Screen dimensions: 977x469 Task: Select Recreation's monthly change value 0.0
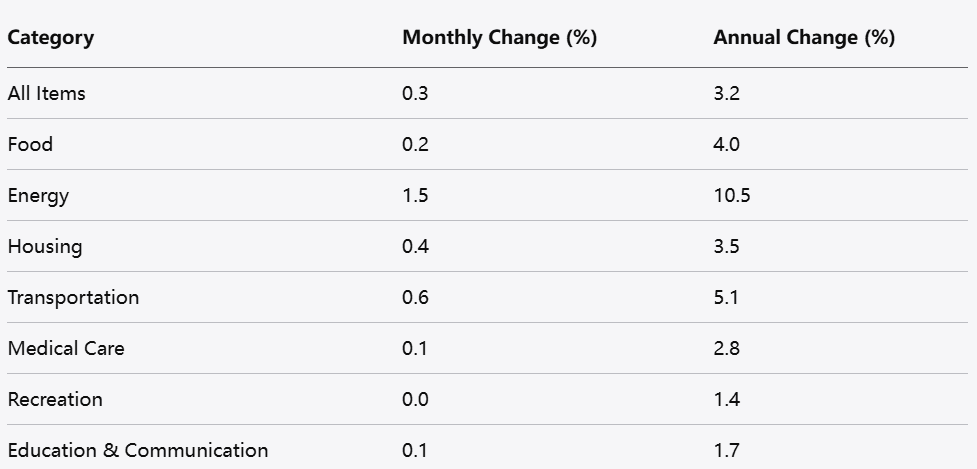tap(415, 400)
